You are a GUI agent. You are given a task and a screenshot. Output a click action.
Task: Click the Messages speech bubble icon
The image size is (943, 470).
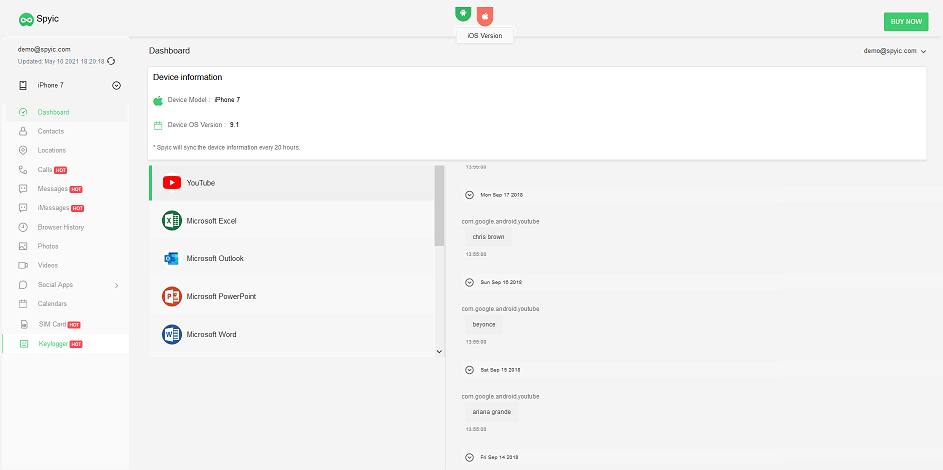coord(23,189)
